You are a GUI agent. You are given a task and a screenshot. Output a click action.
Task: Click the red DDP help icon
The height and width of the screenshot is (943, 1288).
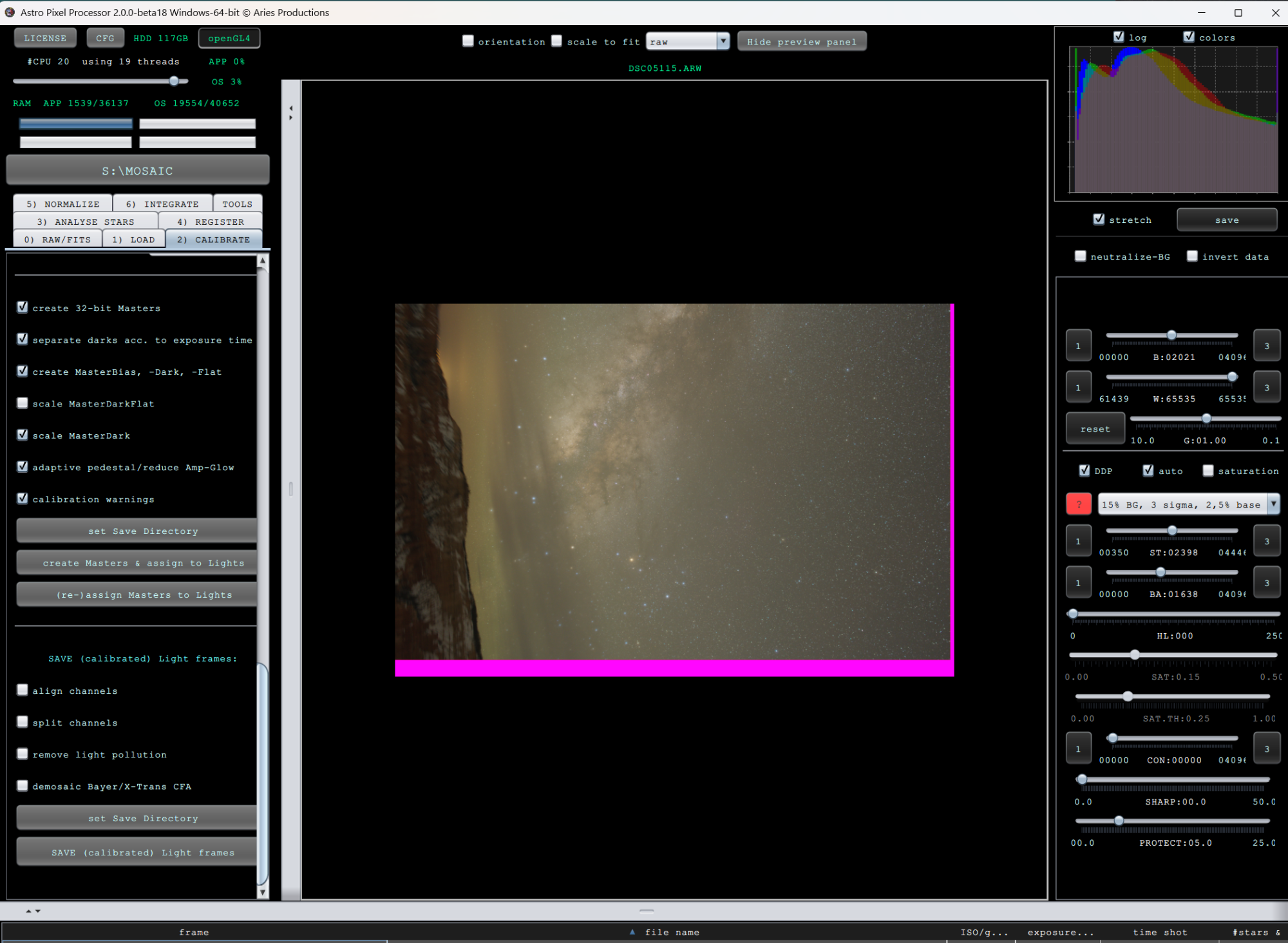point(1079,504)
